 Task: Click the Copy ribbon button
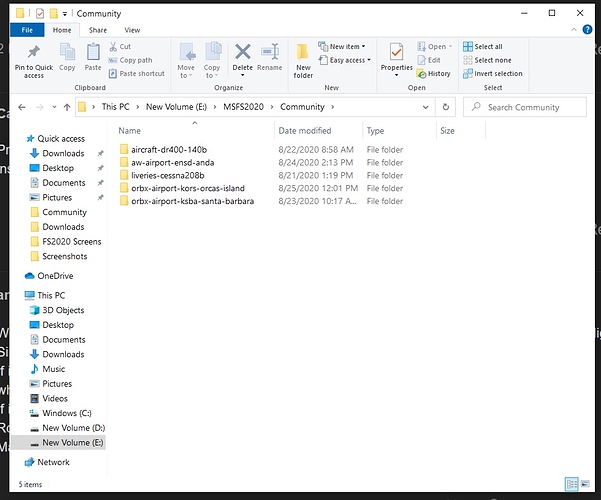67,57
